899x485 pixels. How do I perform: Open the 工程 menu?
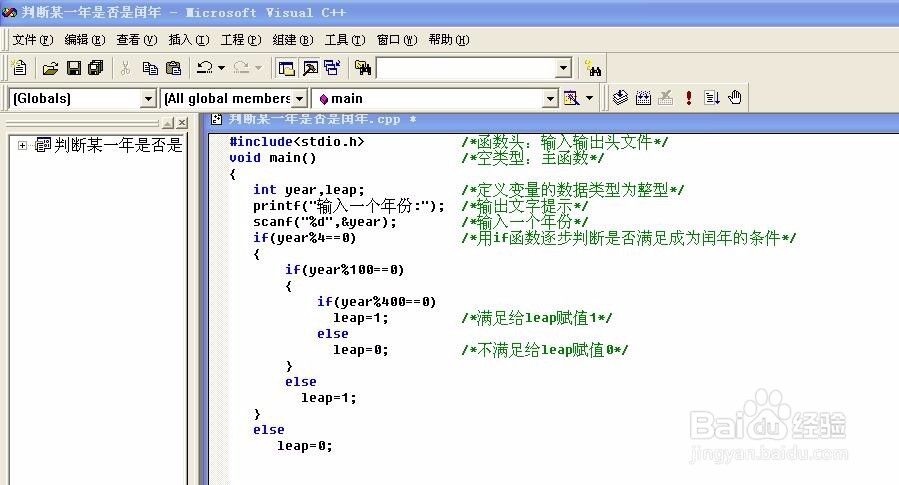(x=241, y=40)
